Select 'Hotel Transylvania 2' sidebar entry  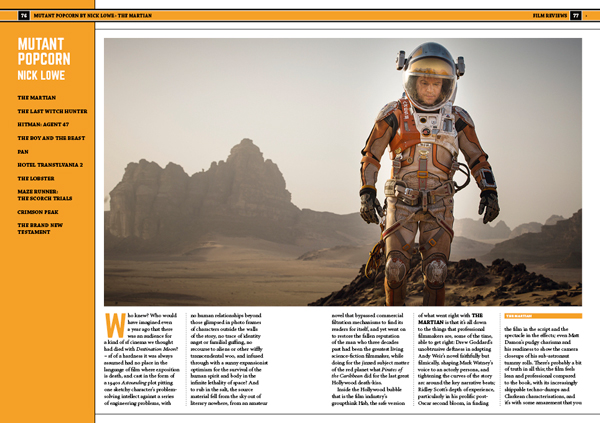tap(50, 165)
